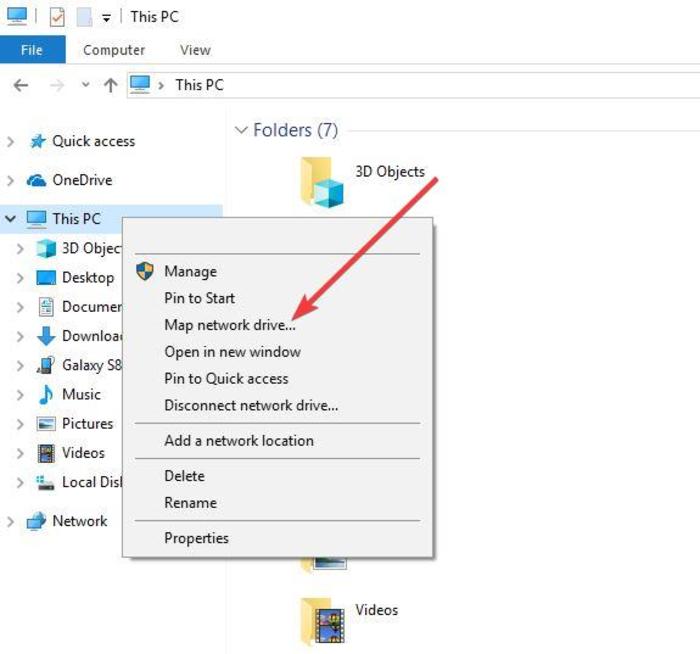The height and width of the screenshot is (654, 700).
Task: Expand the Local Disk tree node
Action: tap(20, 483)
